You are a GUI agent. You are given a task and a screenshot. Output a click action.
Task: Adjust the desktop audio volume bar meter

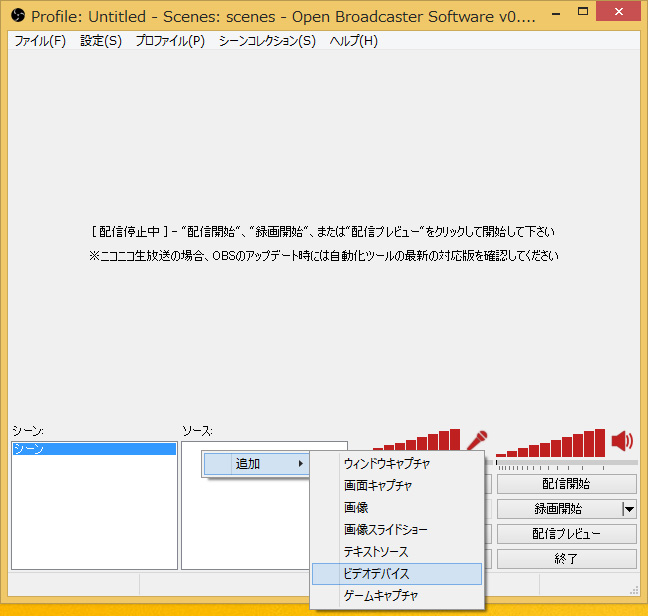pyautogui.click(x=550, y=443)
